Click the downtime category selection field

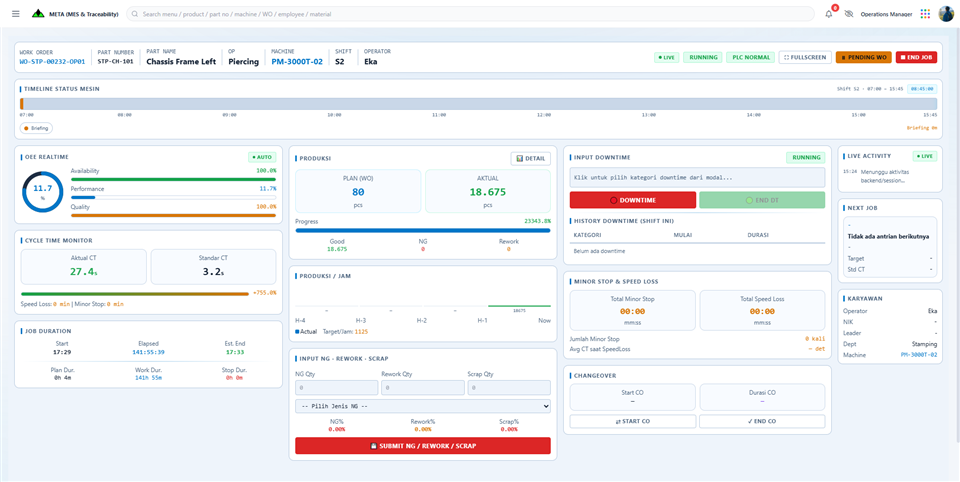tap(697, 178)
